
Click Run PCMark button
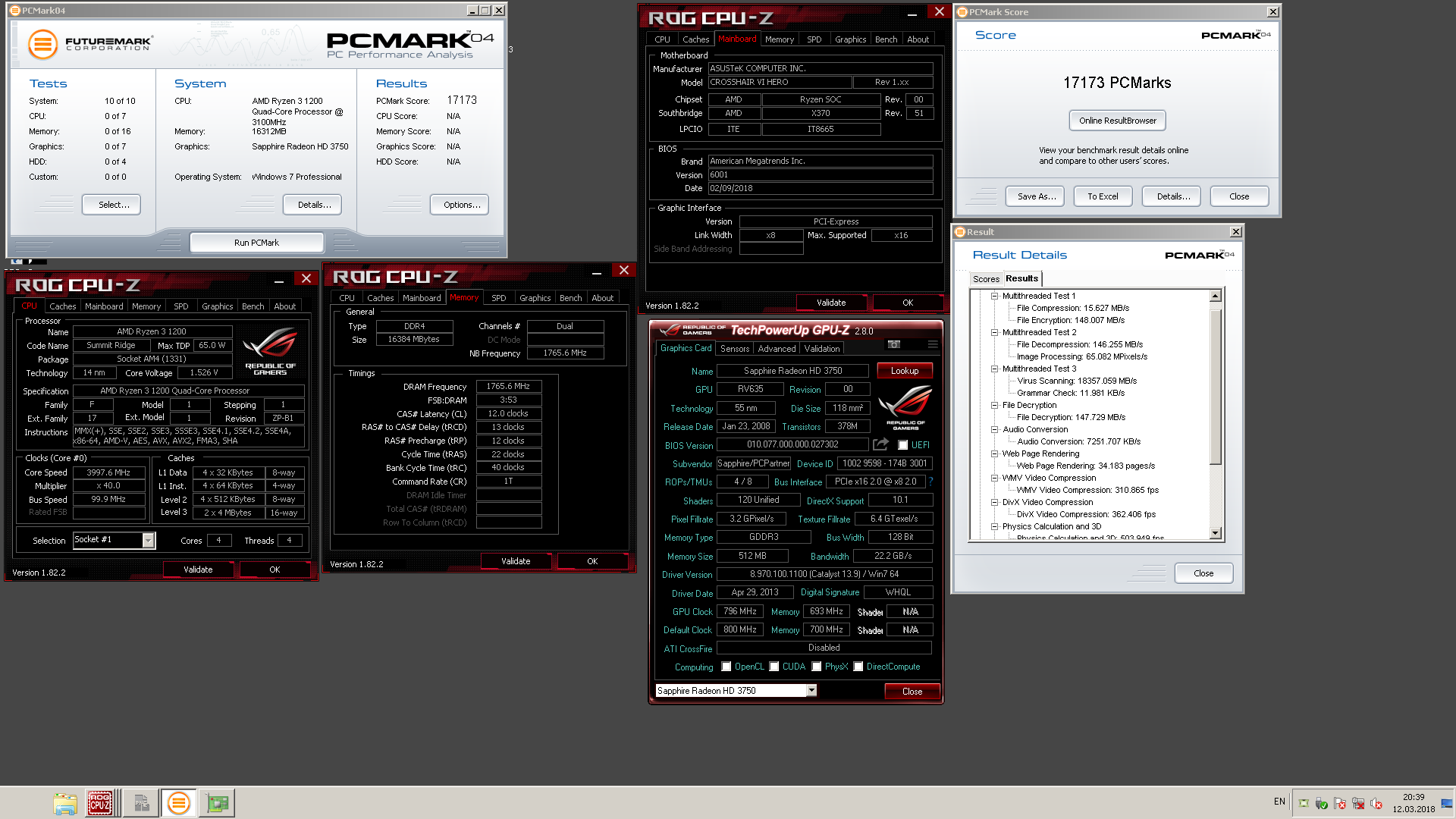256,243
